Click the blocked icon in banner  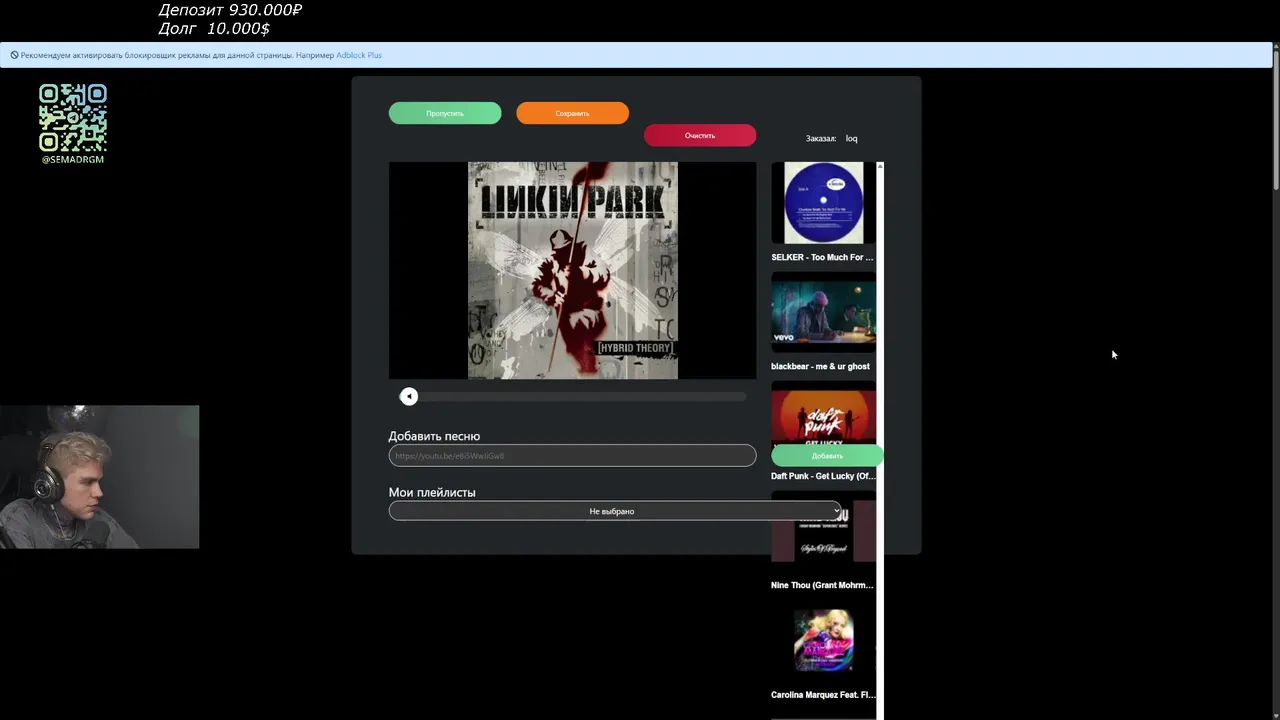pos(14,55)
